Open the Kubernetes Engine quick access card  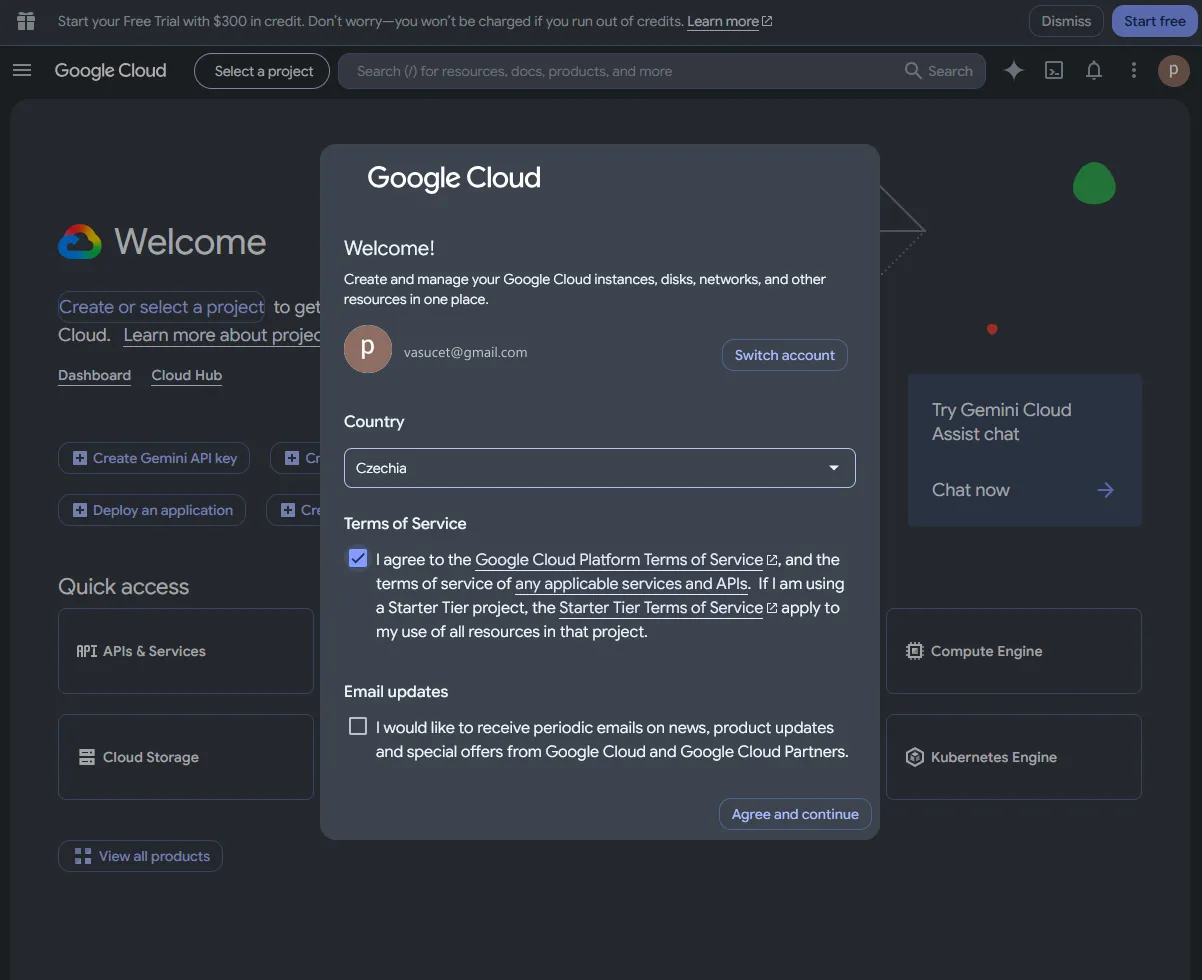[x=1014, y=757]
